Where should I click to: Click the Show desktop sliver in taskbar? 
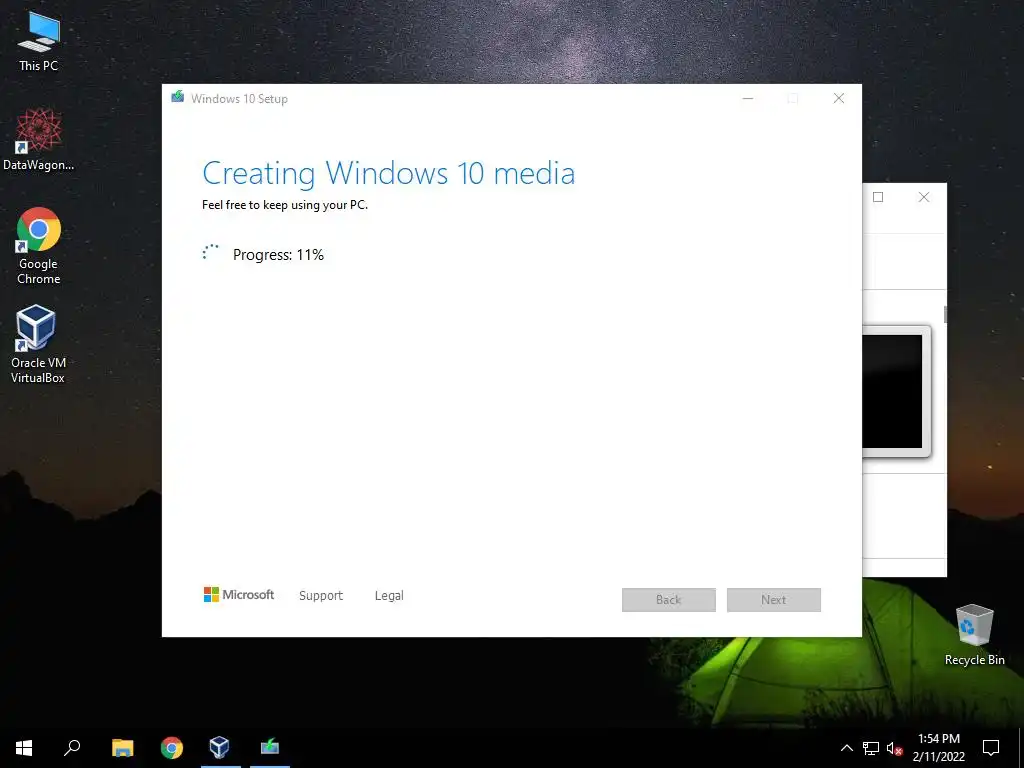pyautogui.click(x=1021, y=748)
